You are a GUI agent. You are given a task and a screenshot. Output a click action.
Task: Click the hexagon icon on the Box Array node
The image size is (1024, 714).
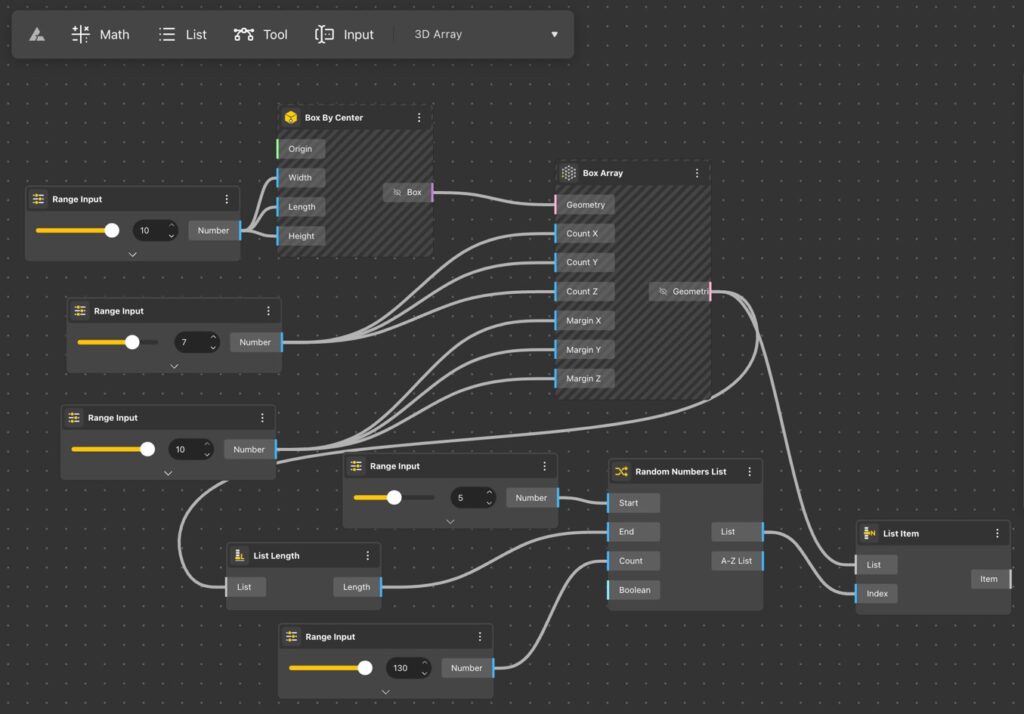pyautogui.click(x=567, y=172)
